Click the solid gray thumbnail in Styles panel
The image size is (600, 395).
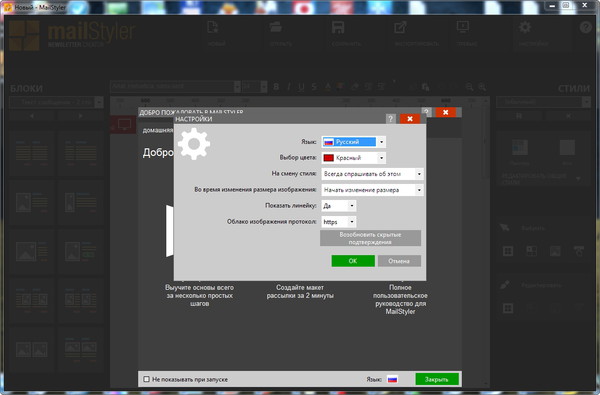pyautogui.click(x=567, y=147)
